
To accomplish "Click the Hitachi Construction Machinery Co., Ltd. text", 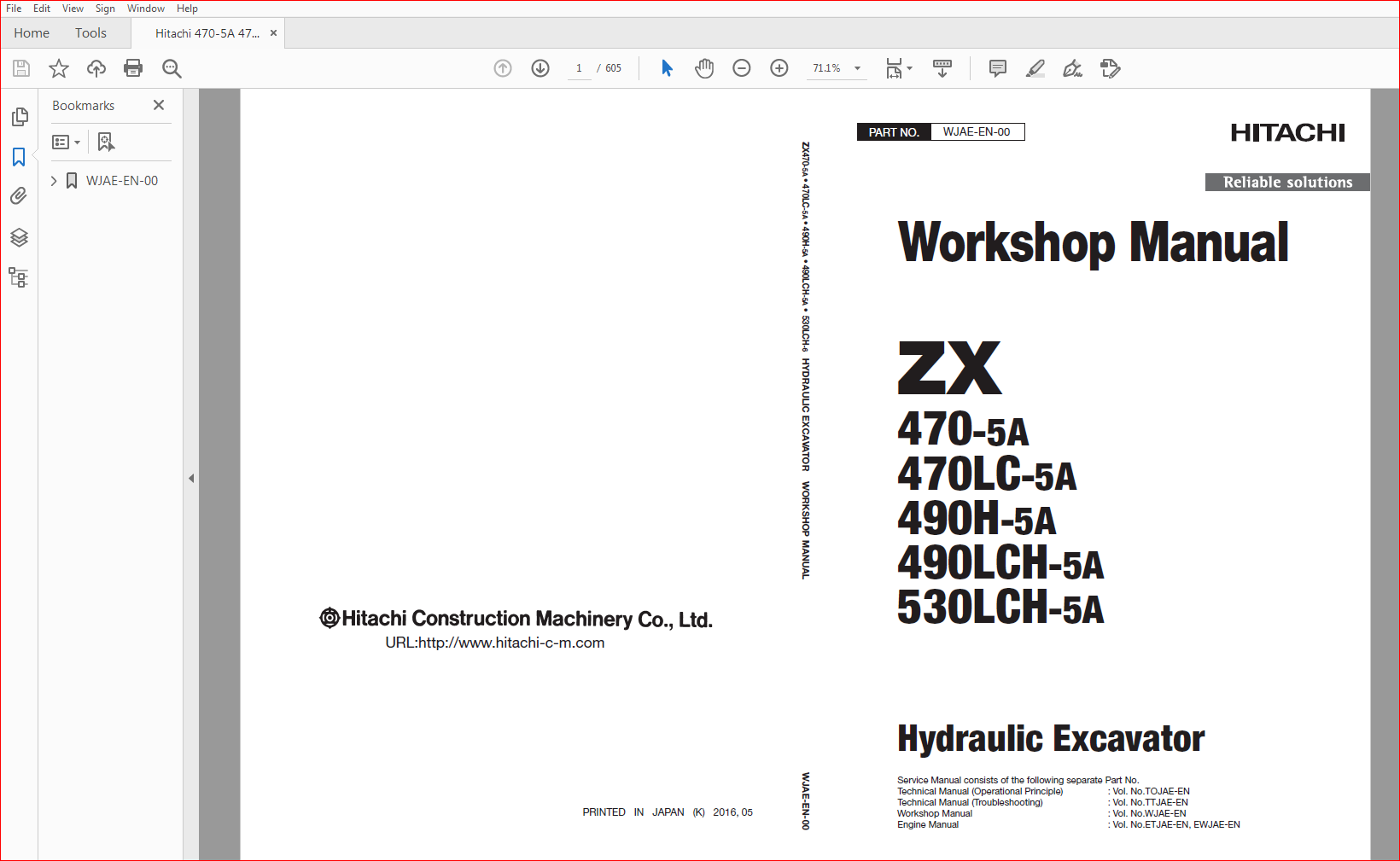I will pos(516,619).
